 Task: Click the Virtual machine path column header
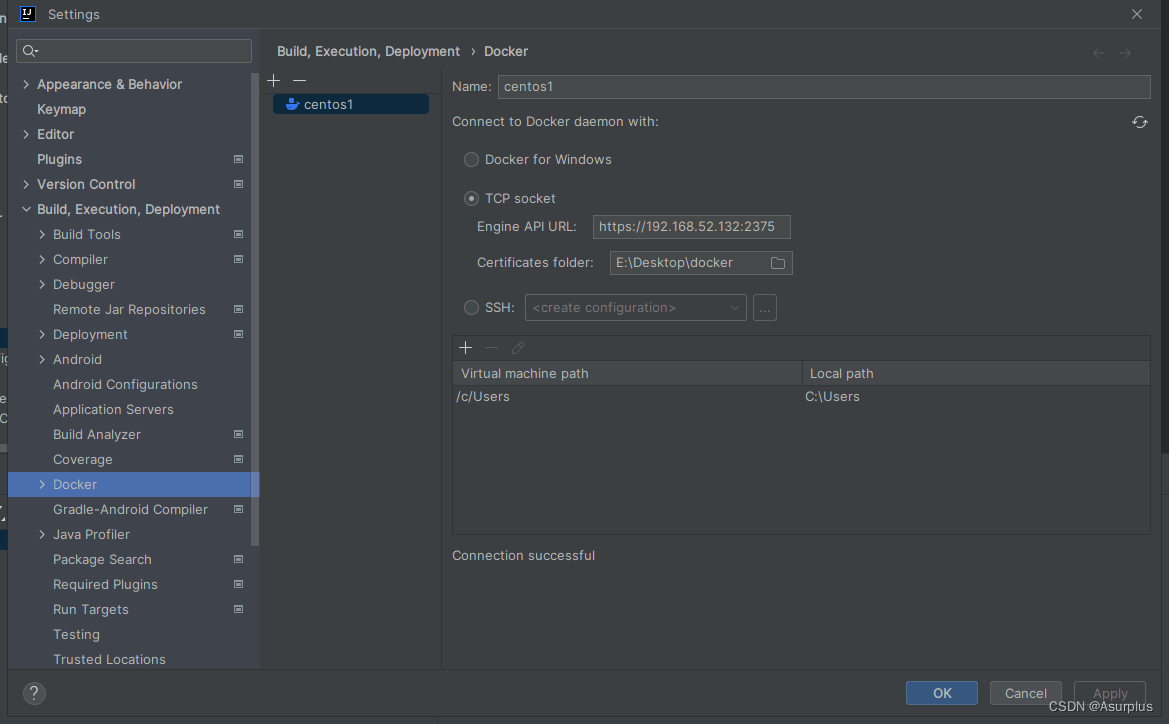(627, 374)
